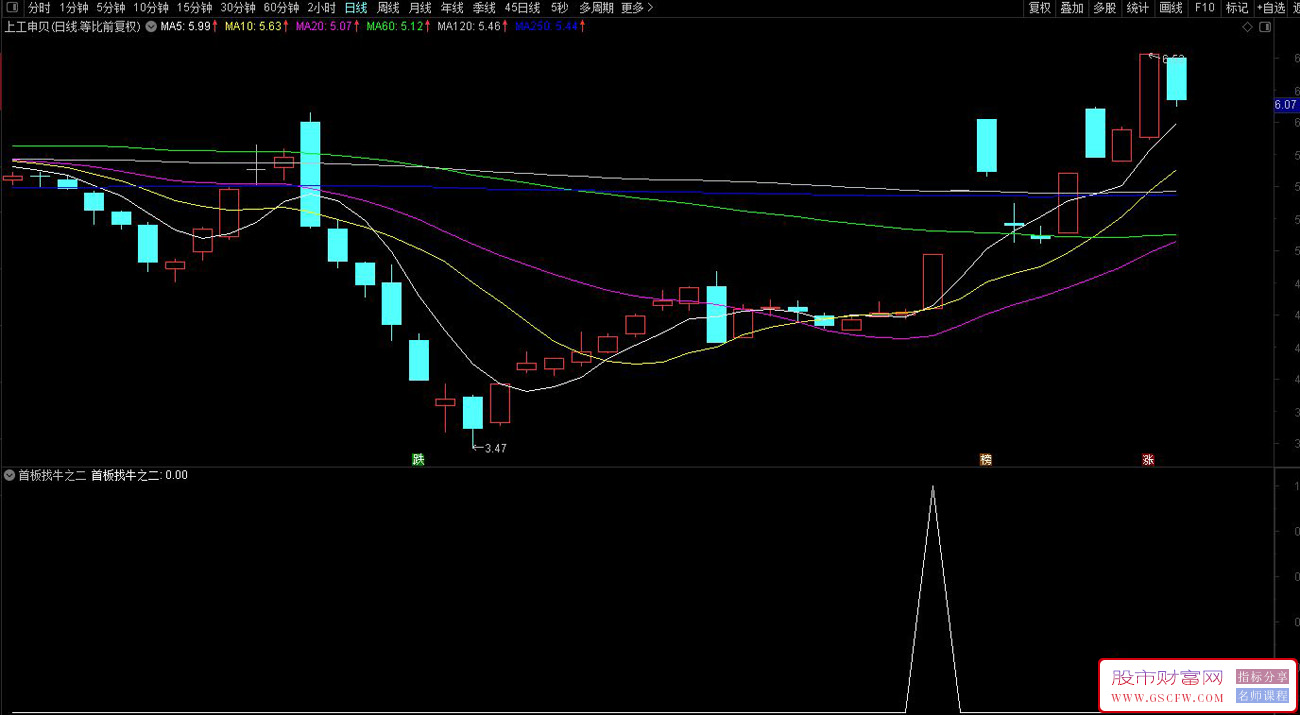The width and height of the screenshot is (1300, 715).
Task: Select the 60分钟 period tab
Action: pyautogui.click(x=281, y=7)
